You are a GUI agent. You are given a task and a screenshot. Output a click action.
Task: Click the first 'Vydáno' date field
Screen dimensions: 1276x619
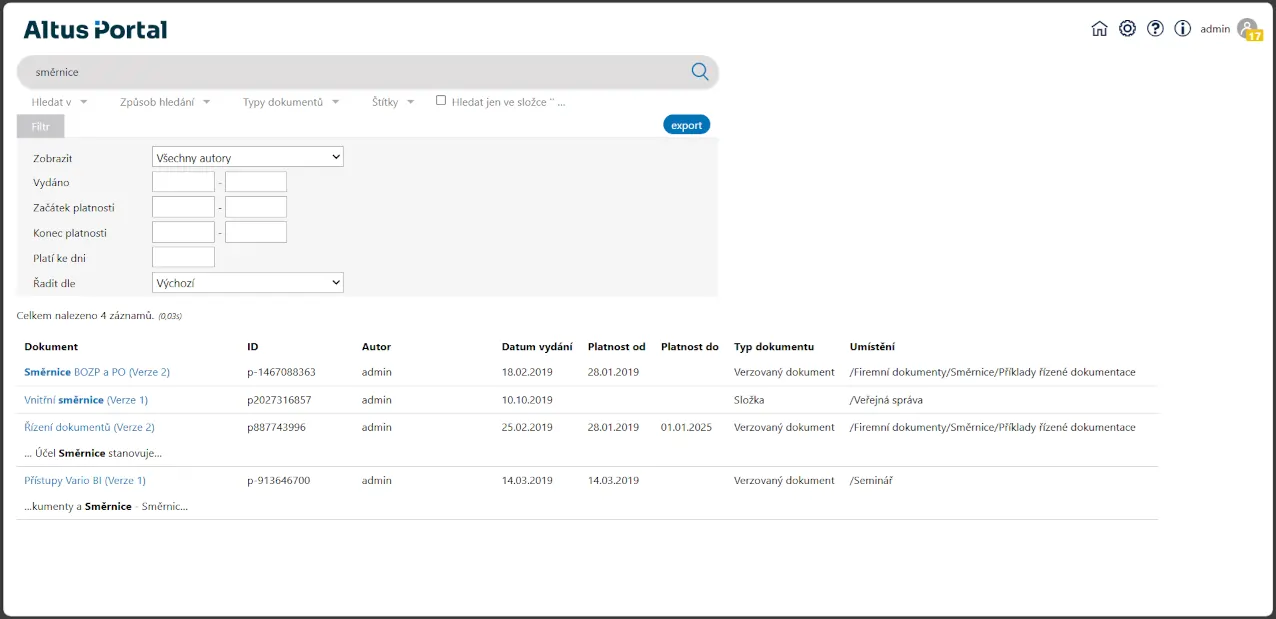click(x=183, y=182)
